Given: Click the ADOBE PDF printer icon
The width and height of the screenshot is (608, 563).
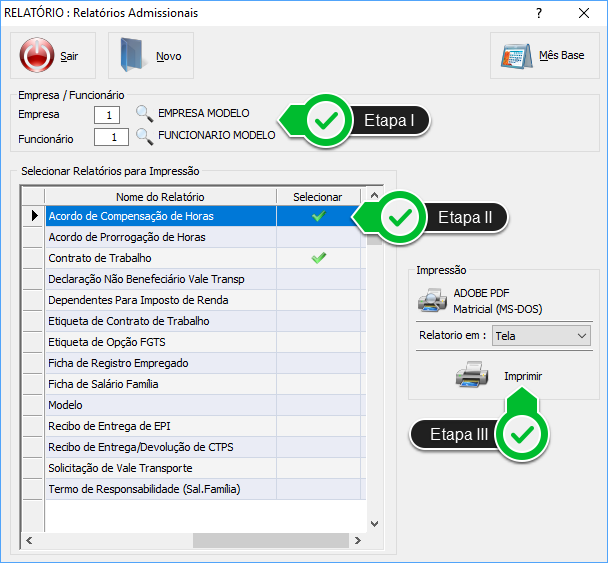Looking at the screenshot, I should click(x=432, y=299).
